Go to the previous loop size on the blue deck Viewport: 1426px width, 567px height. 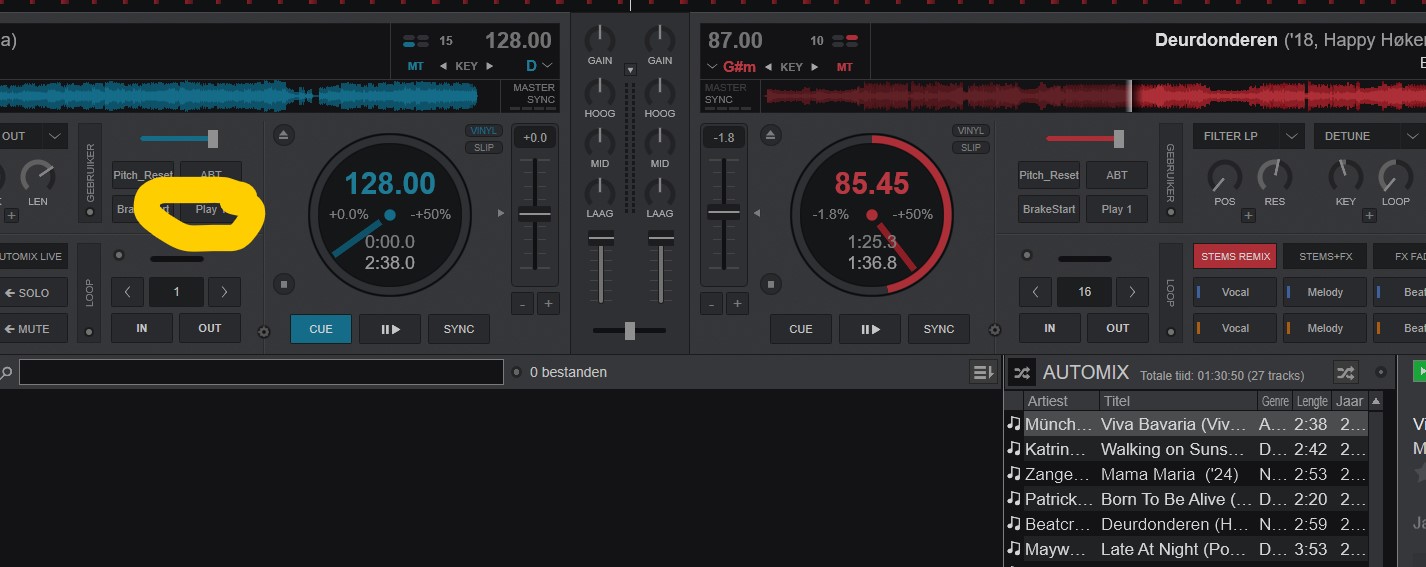click(127, 292)
